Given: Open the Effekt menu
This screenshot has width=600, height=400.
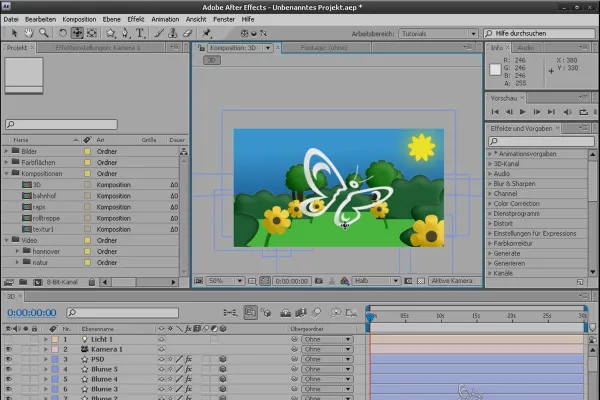Looking at the screenshot, I should click(x=136, y=19).
